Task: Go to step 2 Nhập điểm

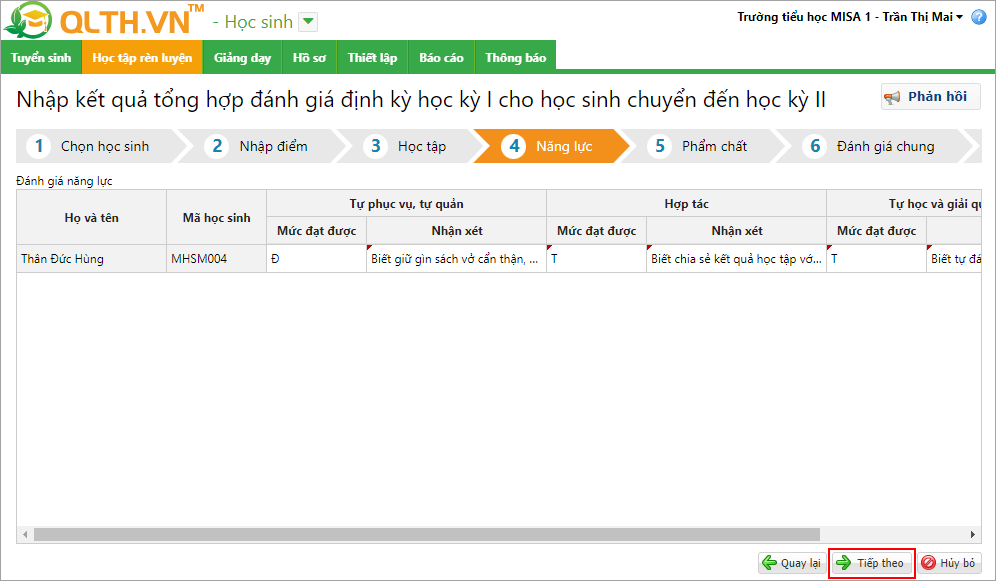Action: [262, 146]
